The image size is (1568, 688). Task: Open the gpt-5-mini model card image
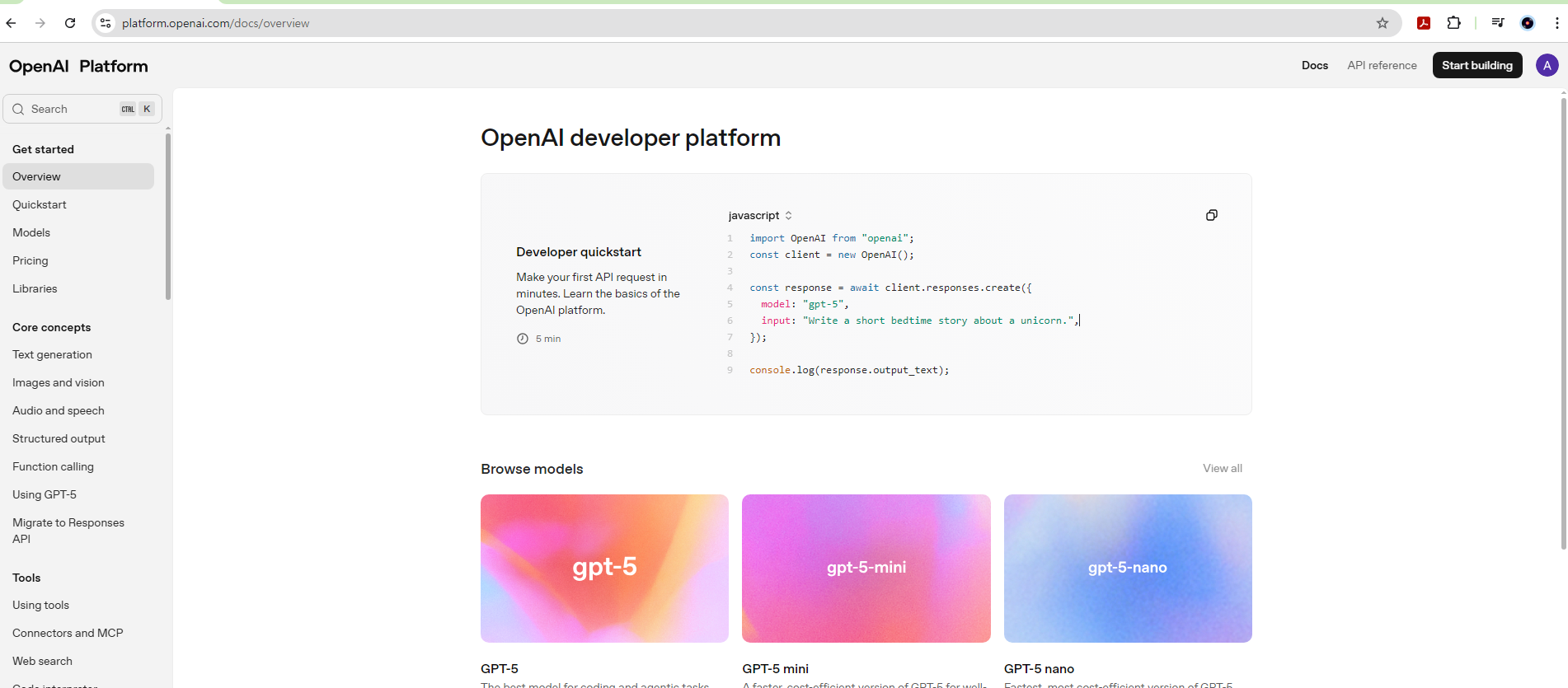pos(866,569)
